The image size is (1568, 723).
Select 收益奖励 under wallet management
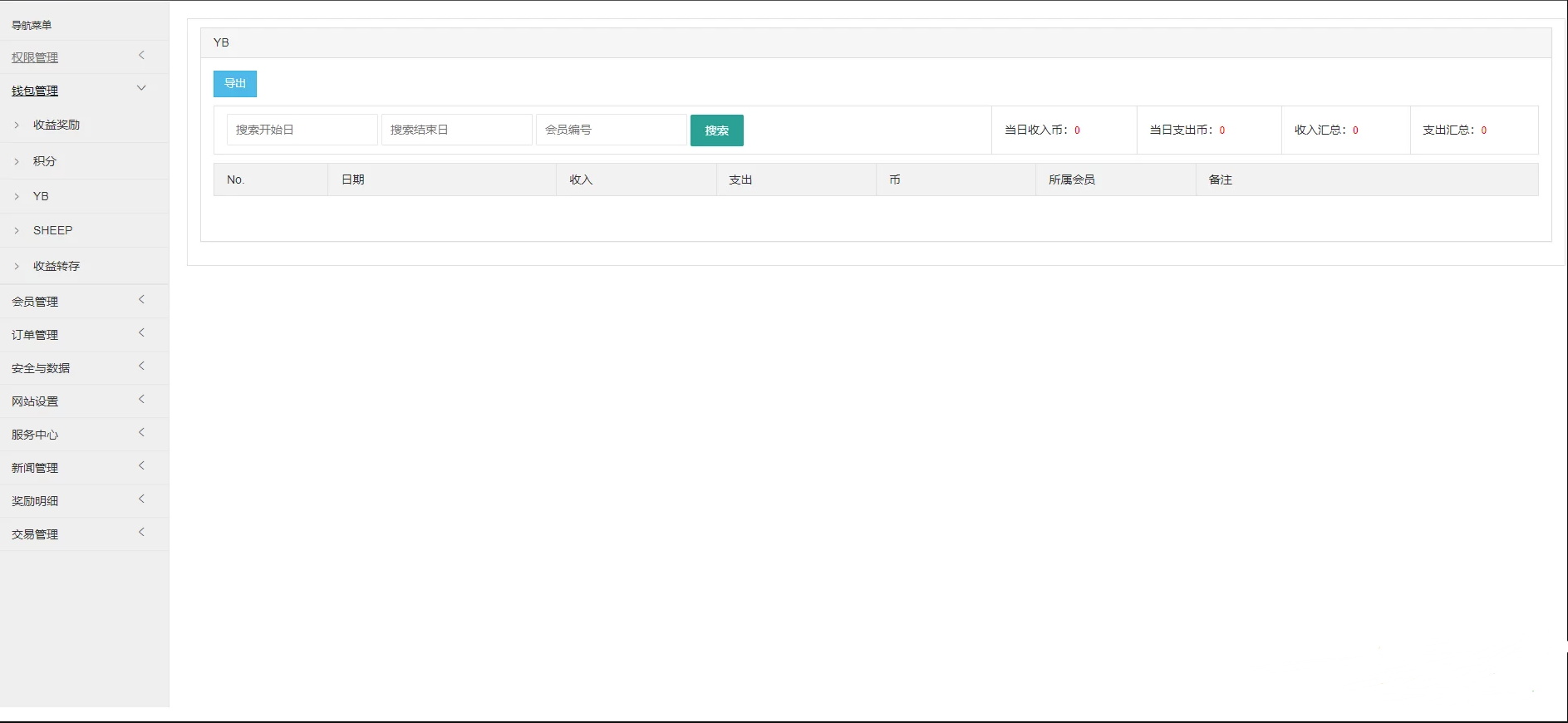tap(57, 125)
